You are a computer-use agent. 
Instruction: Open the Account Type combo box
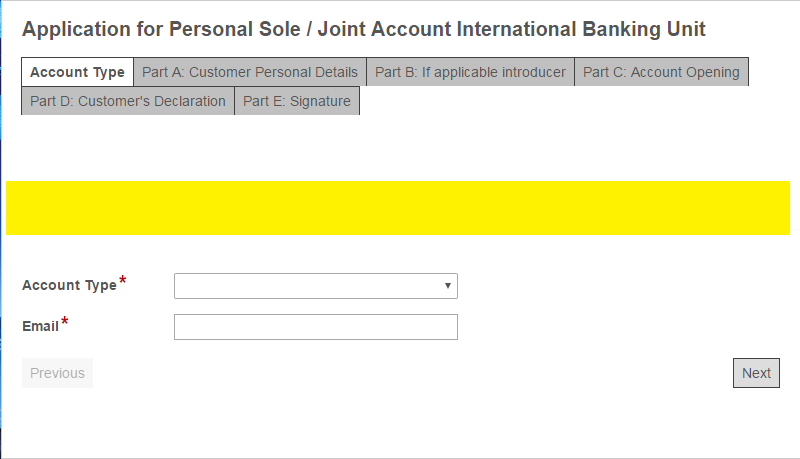coord(310,286)
